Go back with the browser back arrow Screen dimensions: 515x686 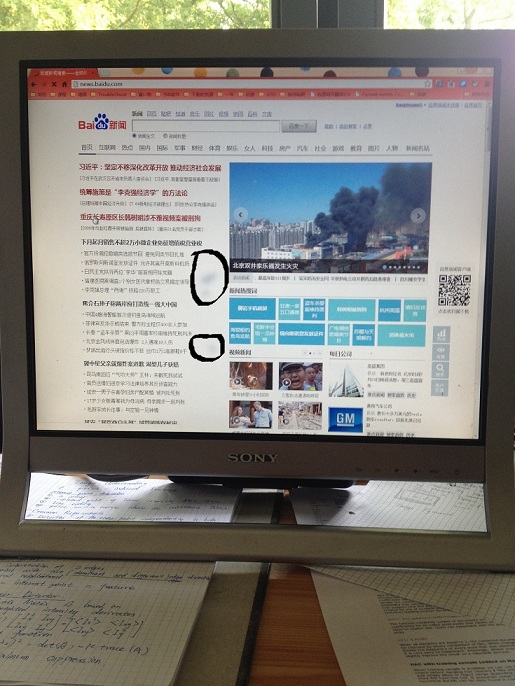point(34,84)
